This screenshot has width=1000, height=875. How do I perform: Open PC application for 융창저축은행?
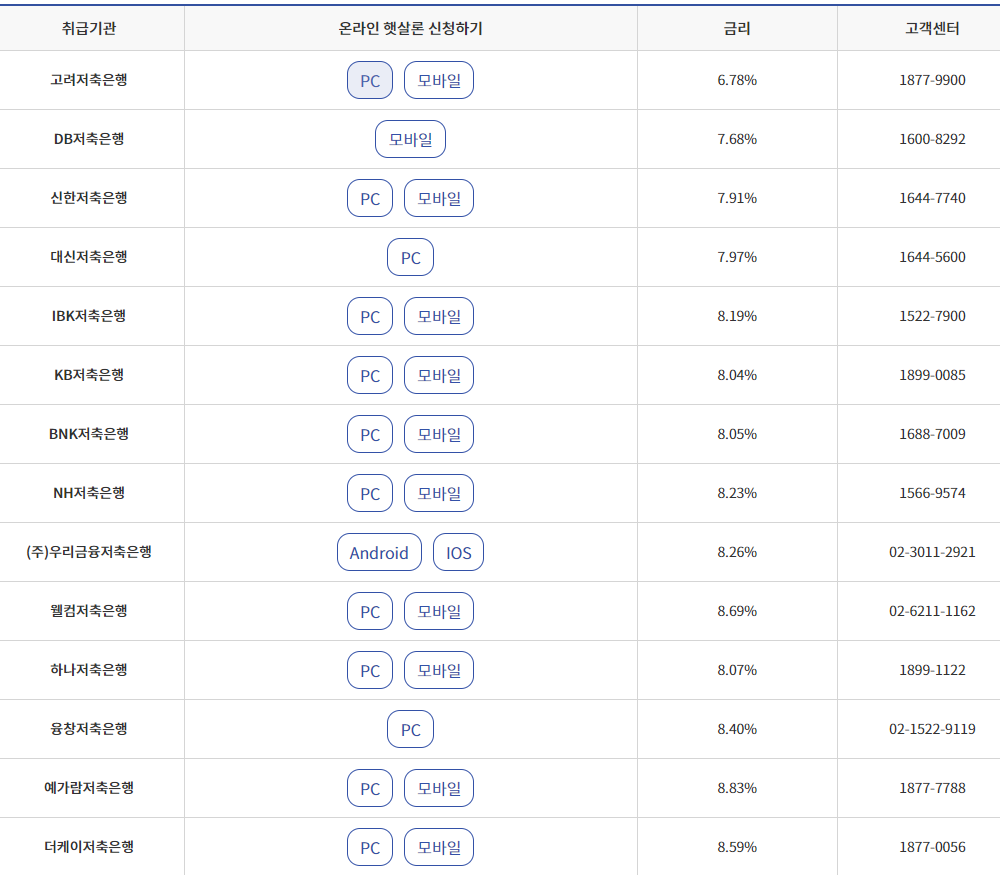coord(411,729)
